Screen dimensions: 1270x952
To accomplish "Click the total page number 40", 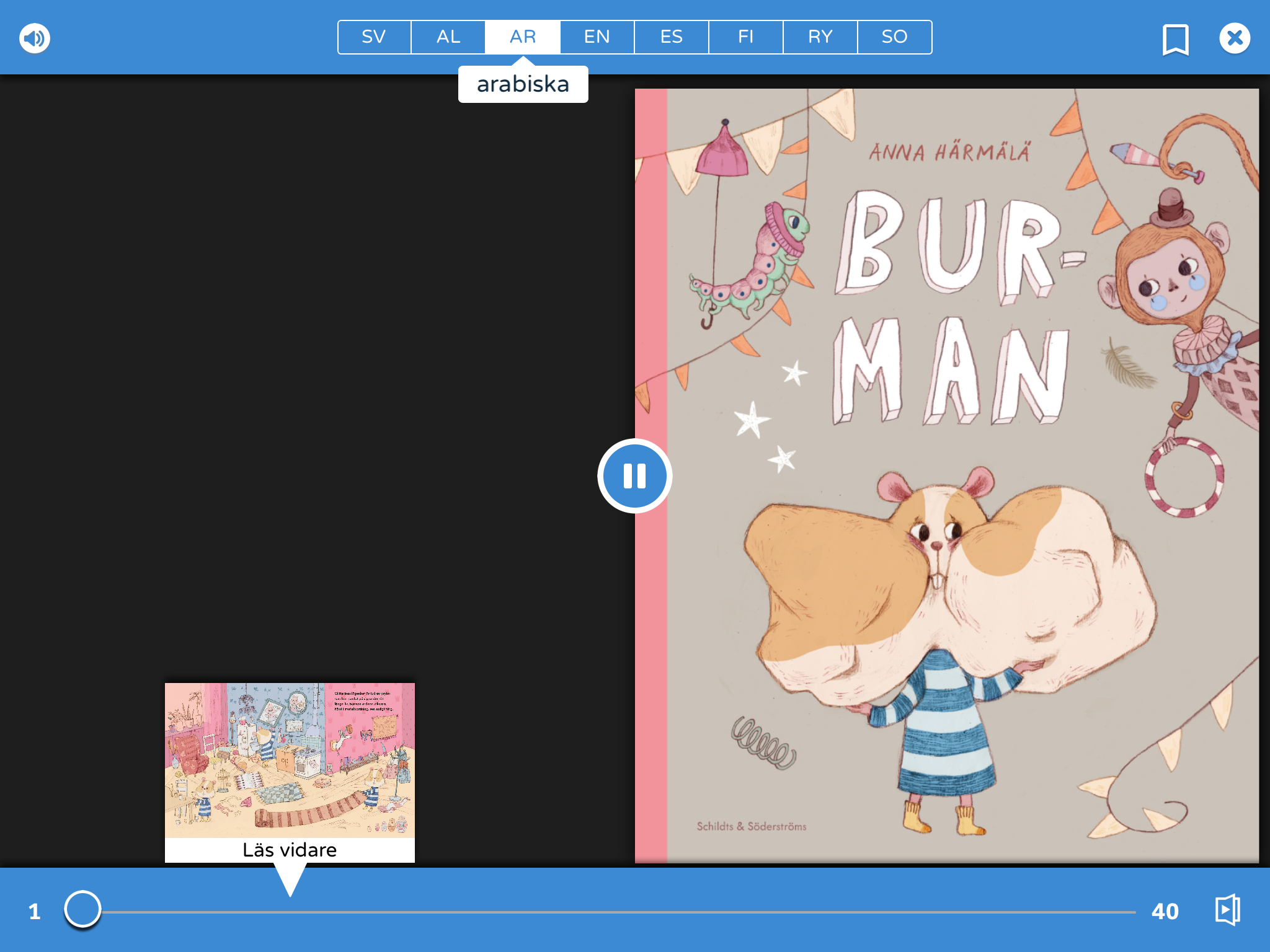I will [1165, 911].
